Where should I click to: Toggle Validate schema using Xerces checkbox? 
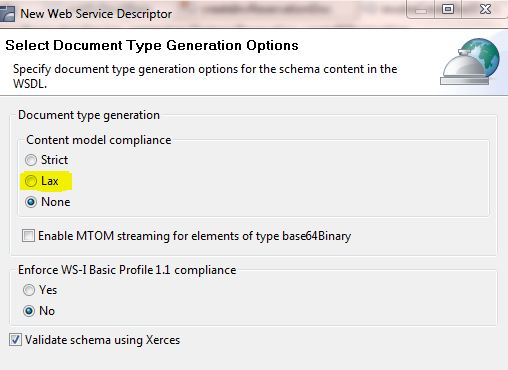(15, 340)
